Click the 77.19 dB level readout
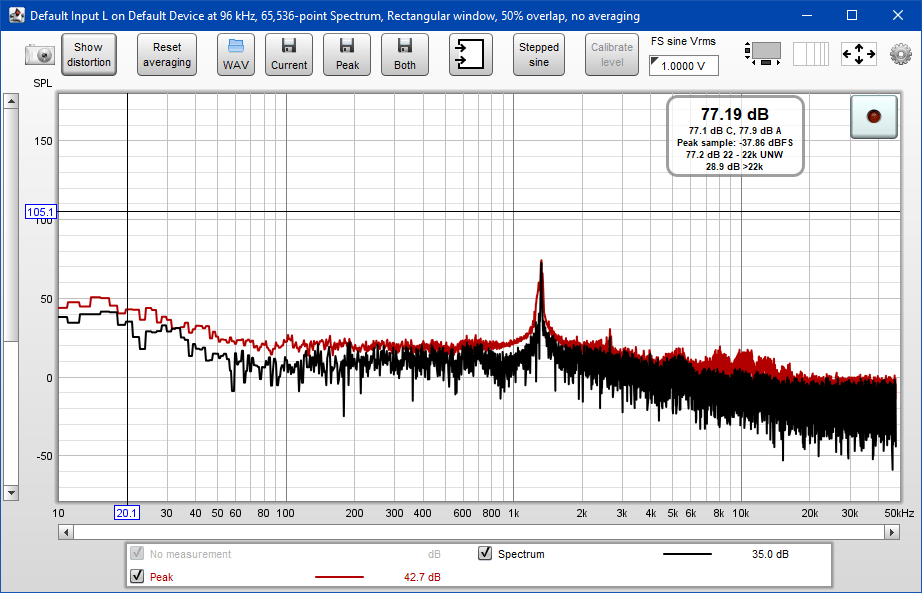Image resolution: width=922 pixels, height=593 pixels. click(734, 114)
